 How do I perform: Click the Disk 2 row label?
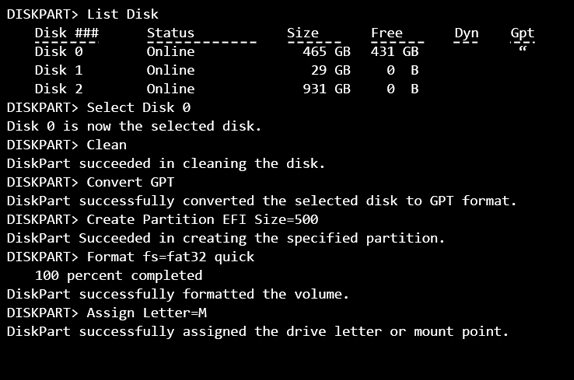tap(59, 89)
